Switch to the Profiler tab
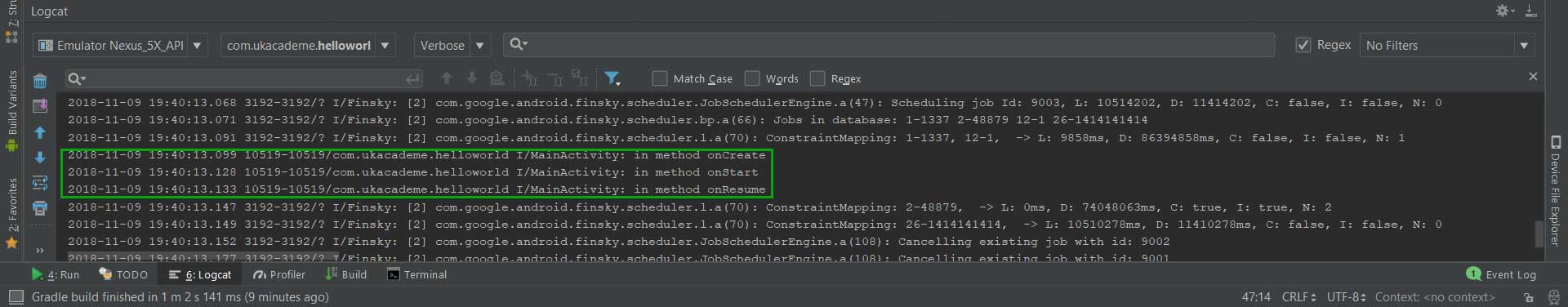 tap(279, 274)
